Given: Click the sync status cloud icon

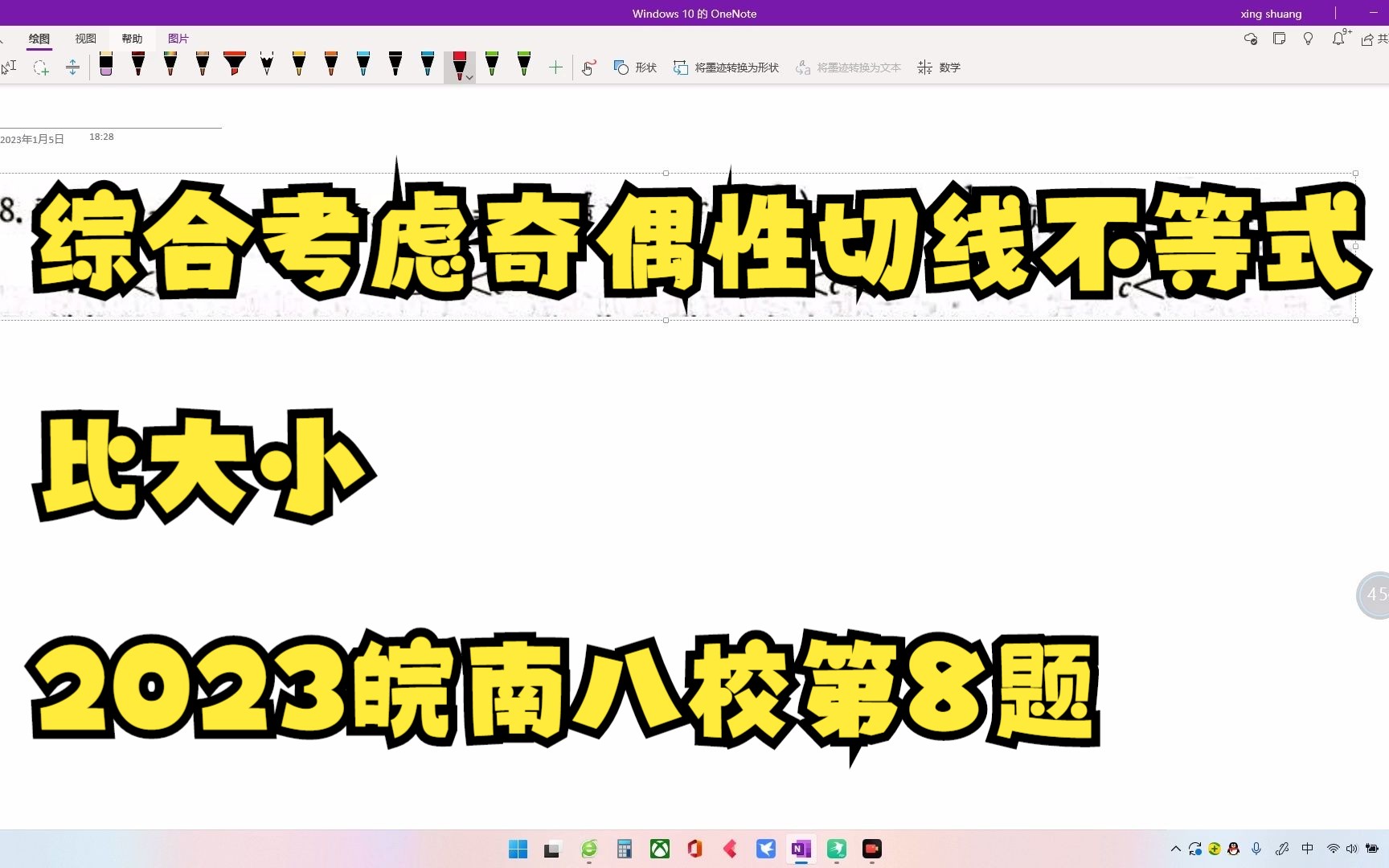Looking at the screenshot, I should [1250, 39].
